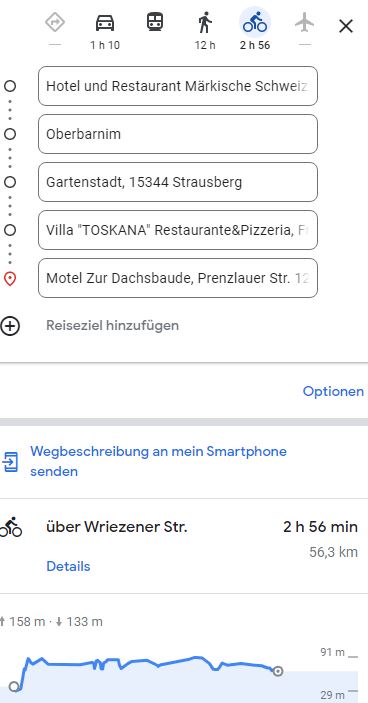Choose the flight mode airplane icon
The width and height of the screenshot is (368, 703).
305,22
